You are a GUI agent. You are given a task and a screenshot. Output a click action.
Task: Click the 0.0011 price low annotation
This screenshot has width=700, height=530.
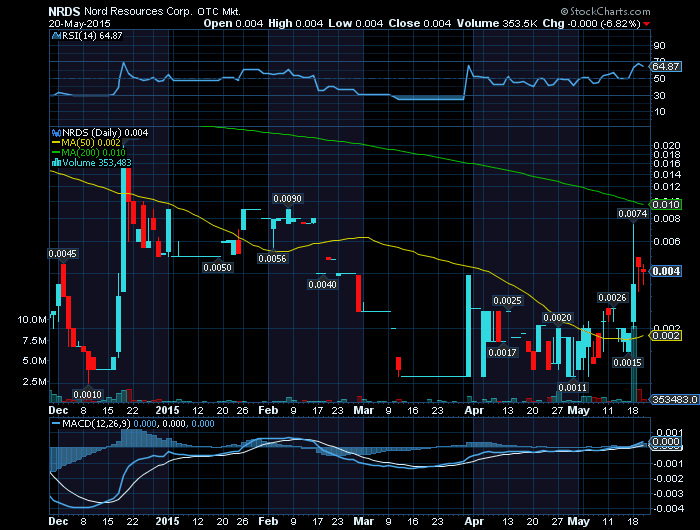point(572,387)
